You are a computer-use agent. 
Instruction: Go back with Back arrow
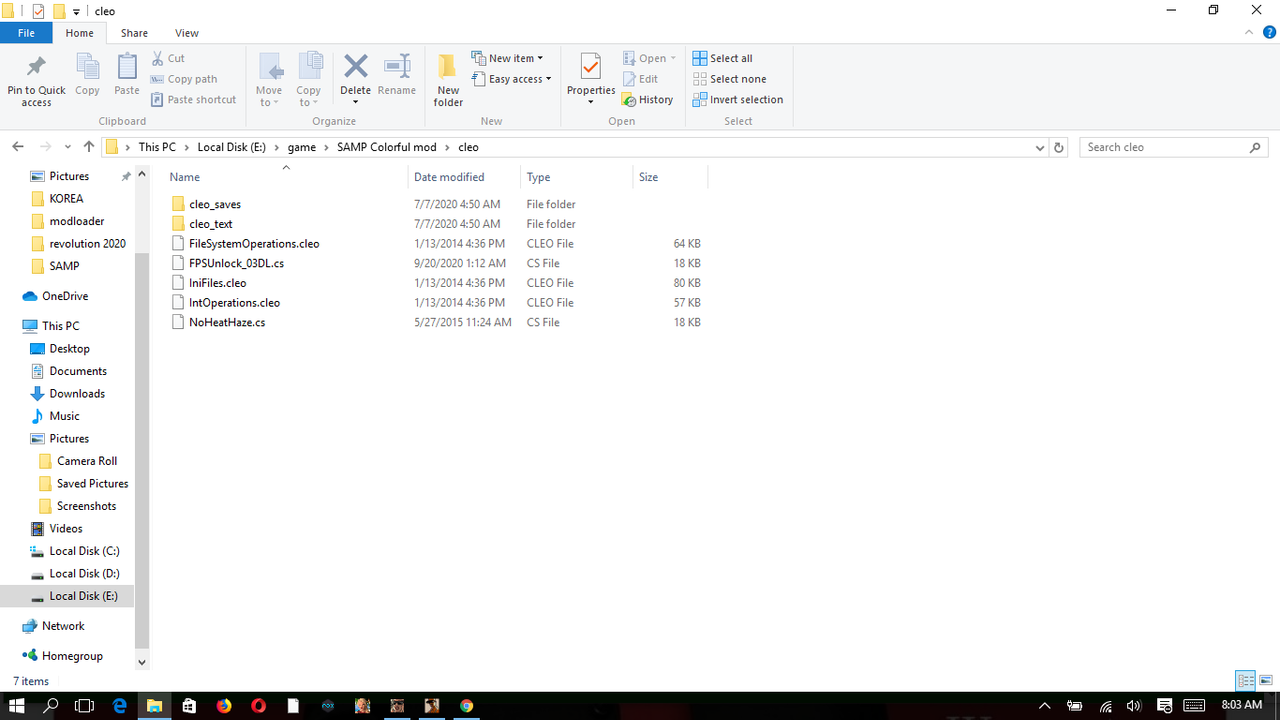(x=18, y=147)
